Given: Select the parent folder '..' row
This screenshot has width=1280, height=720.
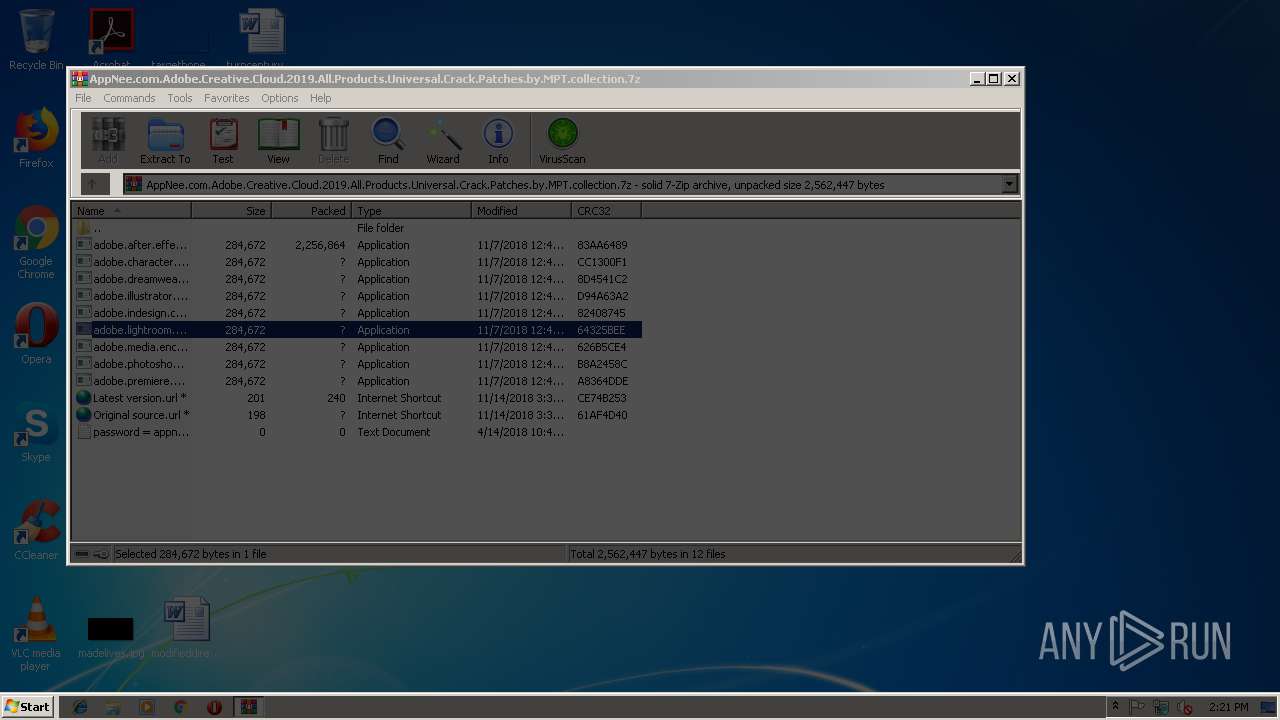Looking at the screenshot, I should click(x=357, y=228).
